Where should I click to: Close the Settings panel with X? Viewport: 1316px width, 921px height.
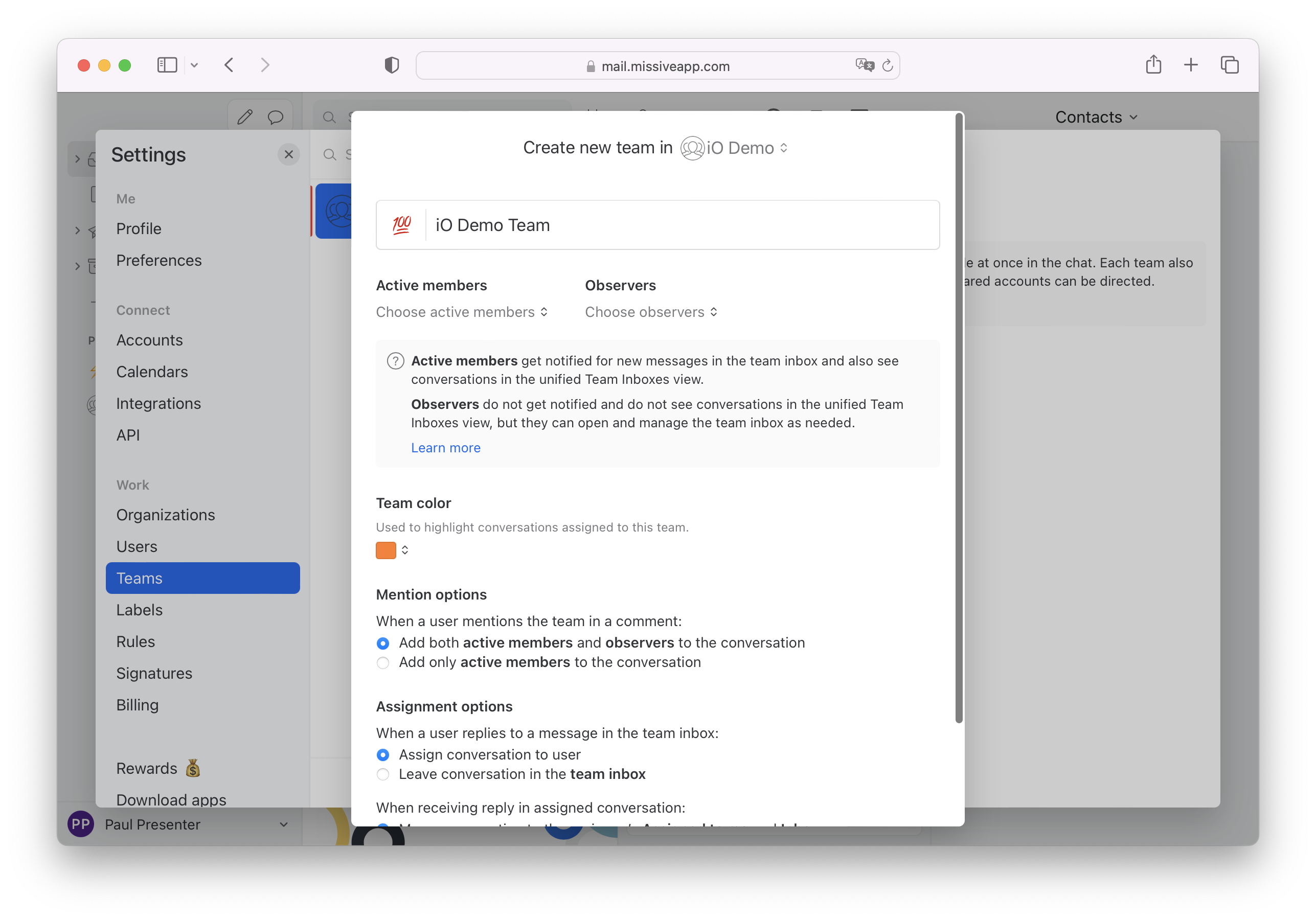tap(289, 154)
